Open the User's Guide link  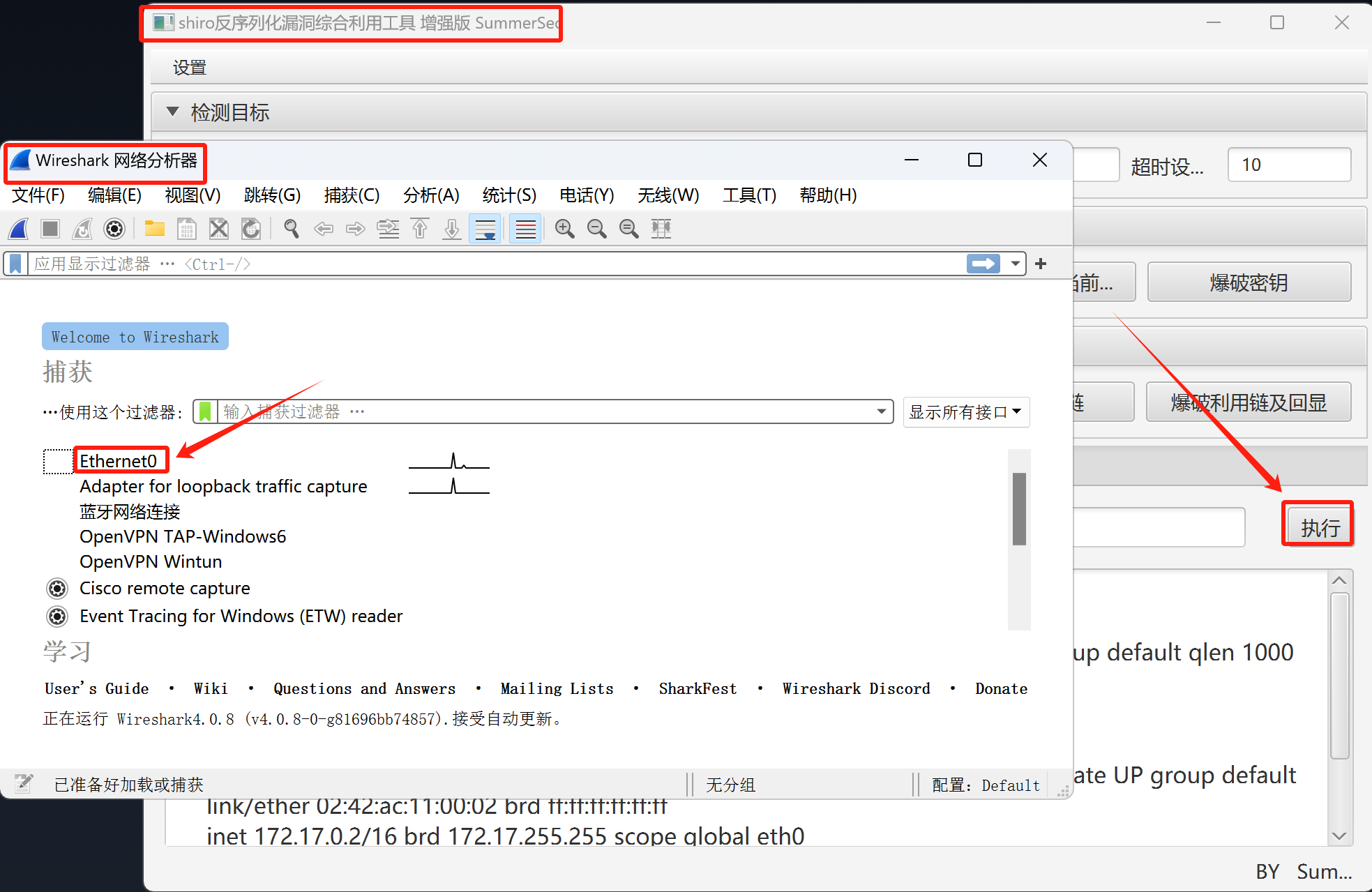[96, 689]
